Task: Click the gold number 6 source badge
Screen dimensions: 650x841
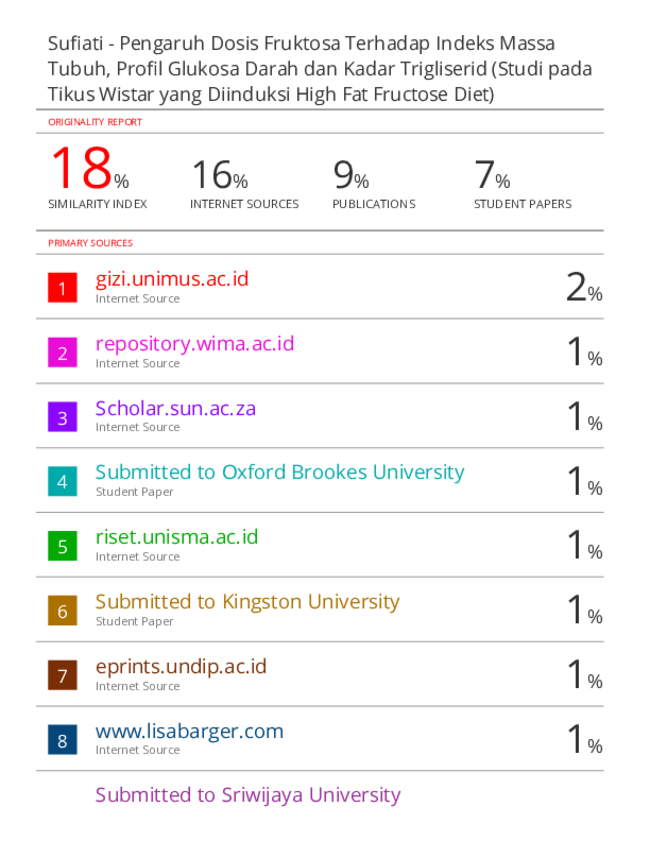Action: 62,610
